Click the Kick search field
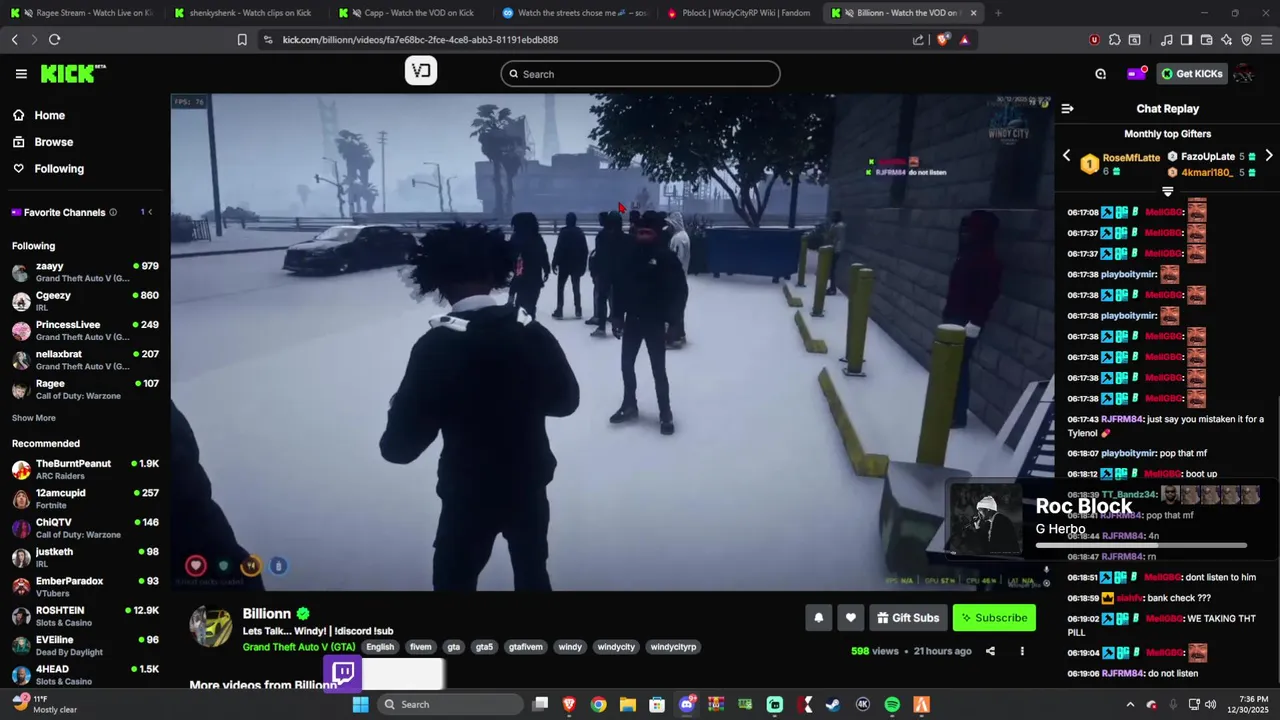This screenshot has height=720, width=1280. click(640, 74)
